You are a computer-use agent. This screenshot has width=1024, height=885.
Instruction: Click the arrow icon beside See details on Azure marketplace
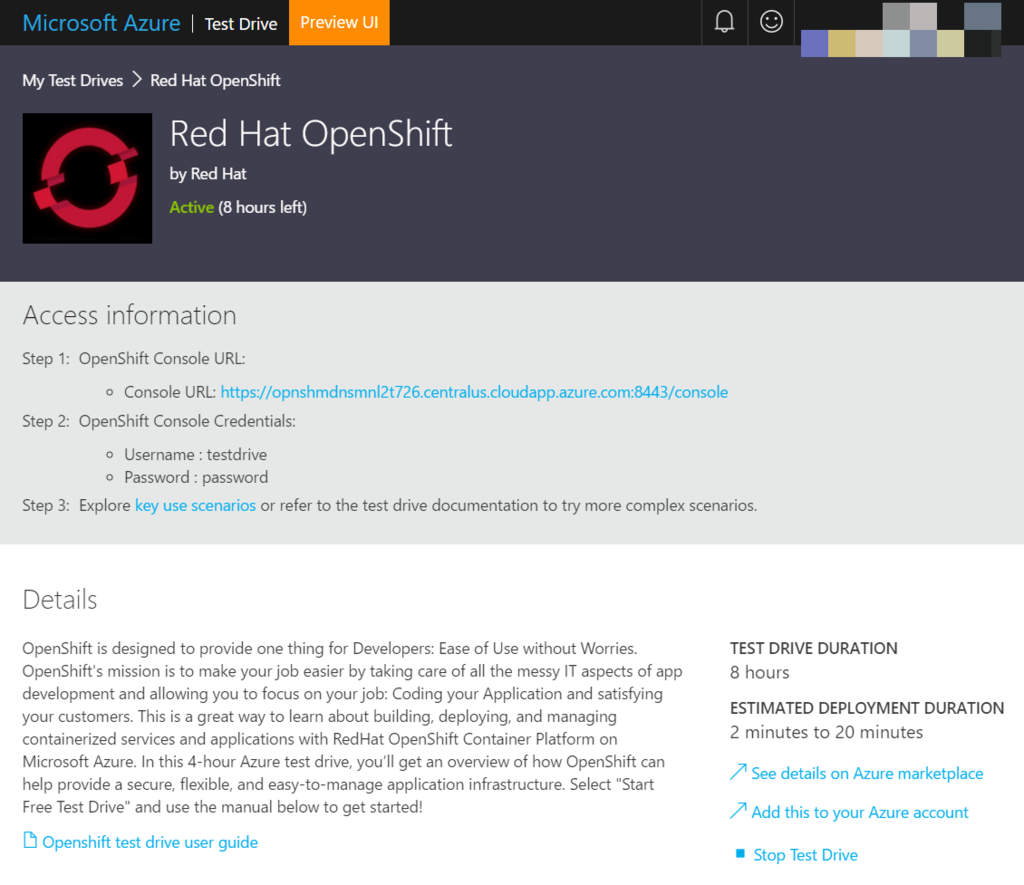click(738, 772)
